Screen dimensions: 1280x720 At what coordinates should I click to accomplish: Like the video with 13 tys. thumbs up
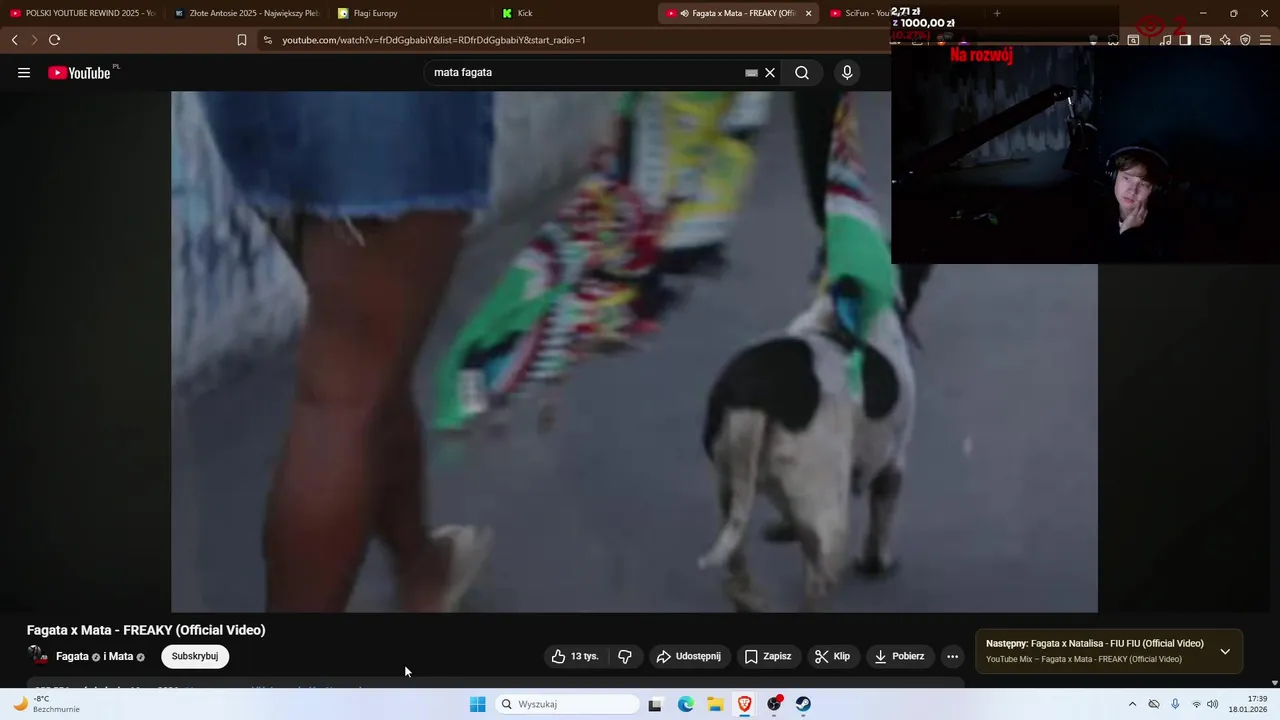[576, 656]
